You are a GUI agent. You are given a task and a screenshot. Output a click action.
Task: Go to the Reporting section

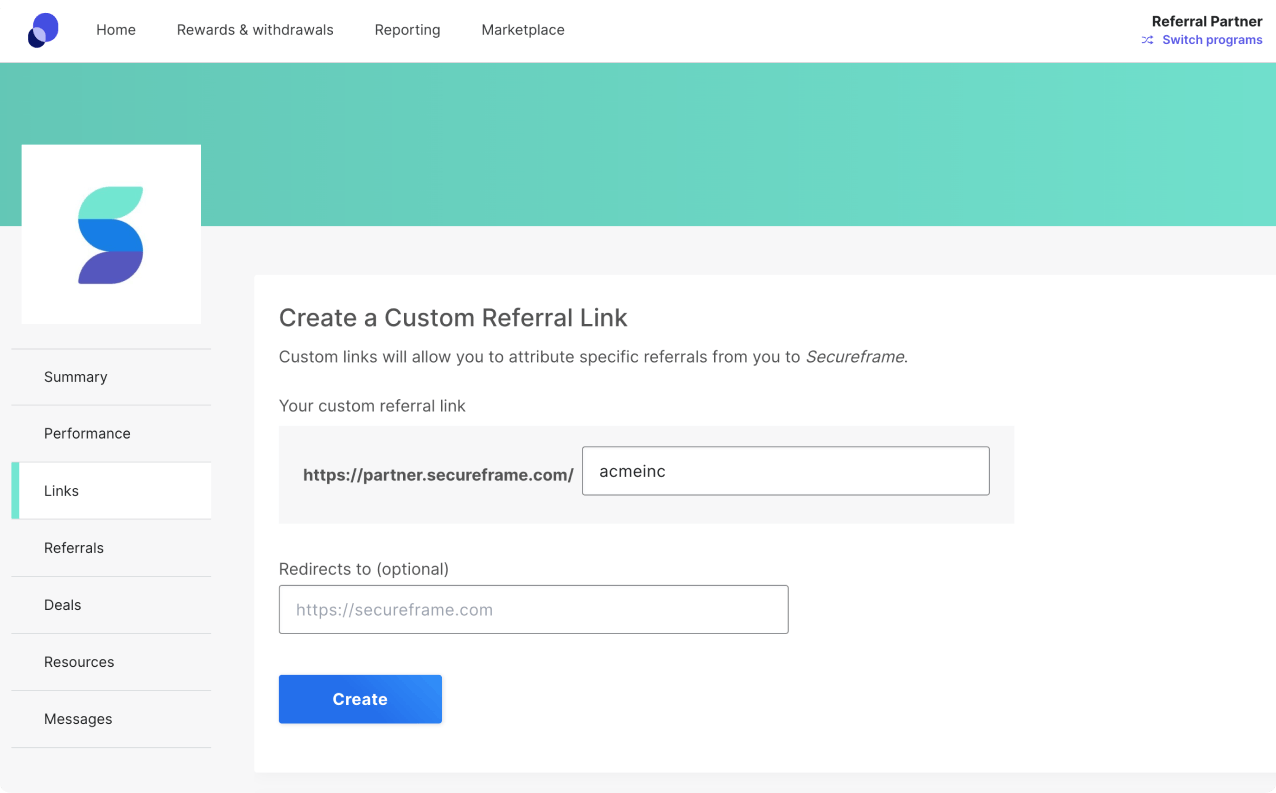pos(407,30)
